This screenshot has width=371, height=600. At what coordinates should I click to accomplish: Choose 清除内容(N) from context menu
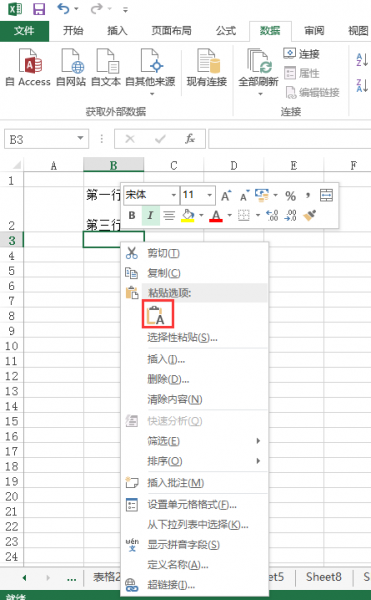pos(194,399)
